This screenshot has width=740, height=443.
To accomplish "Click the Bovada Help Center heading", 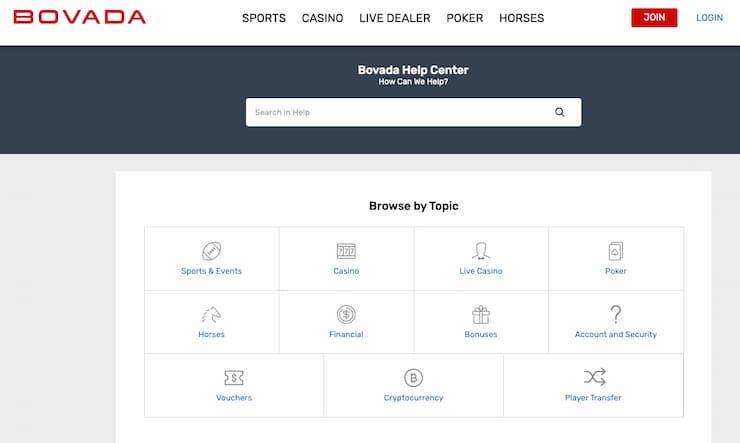I will (413, 70).
